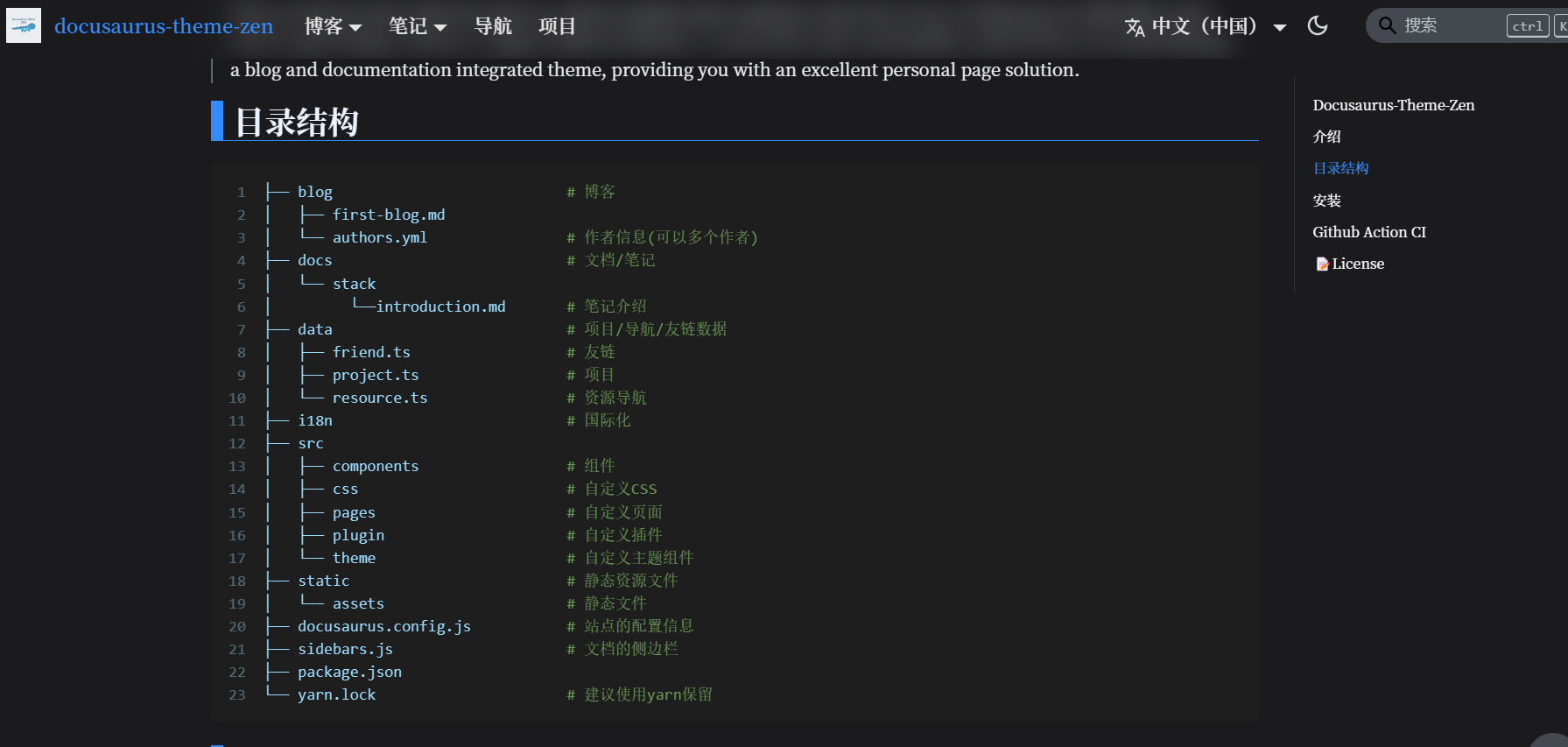
Task: Expand the 笔记 dropdown menu
Action: point(418,26)
